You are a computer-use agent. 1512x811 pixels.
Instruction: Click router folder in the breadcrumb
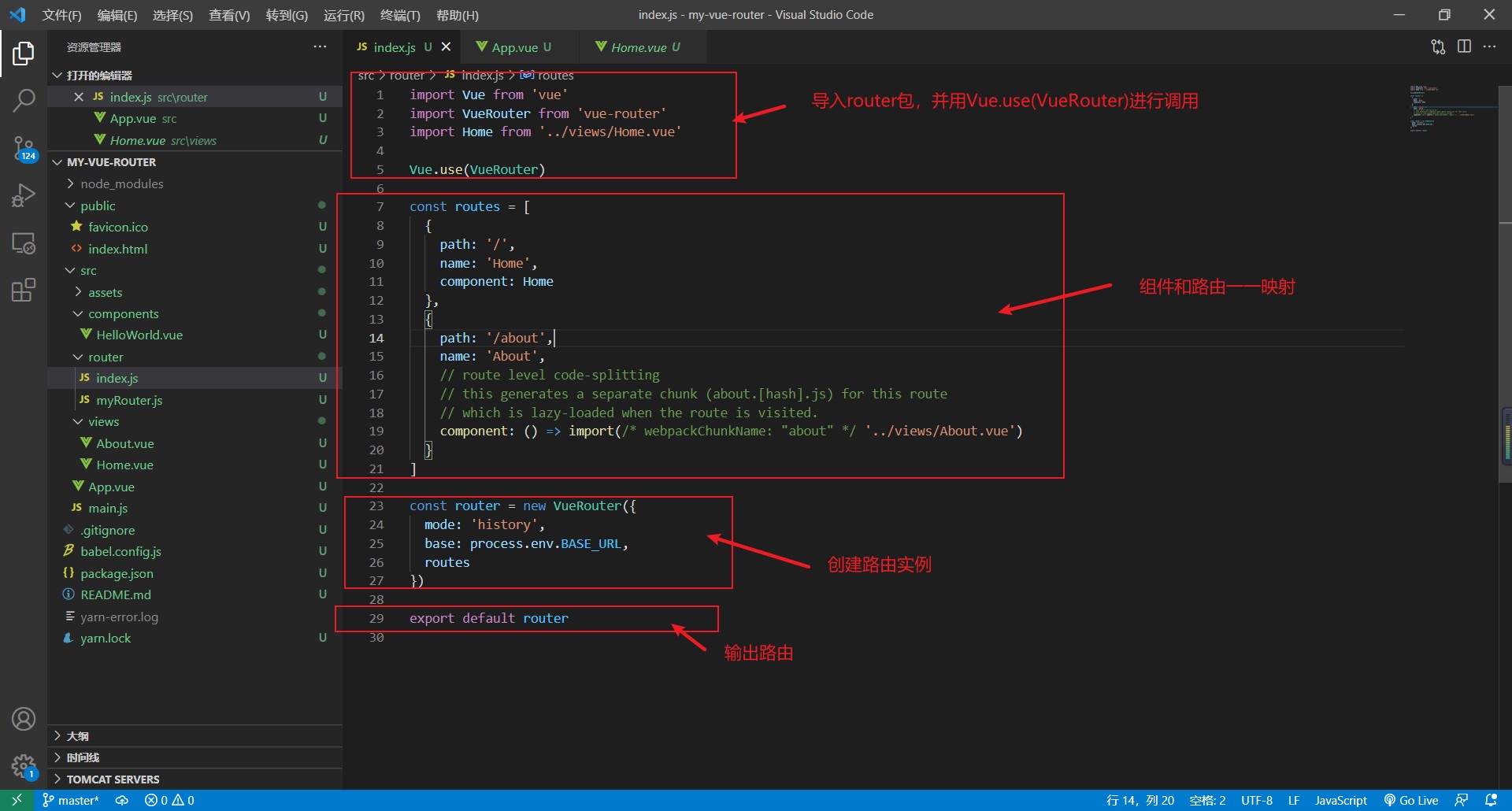[407, 75]
